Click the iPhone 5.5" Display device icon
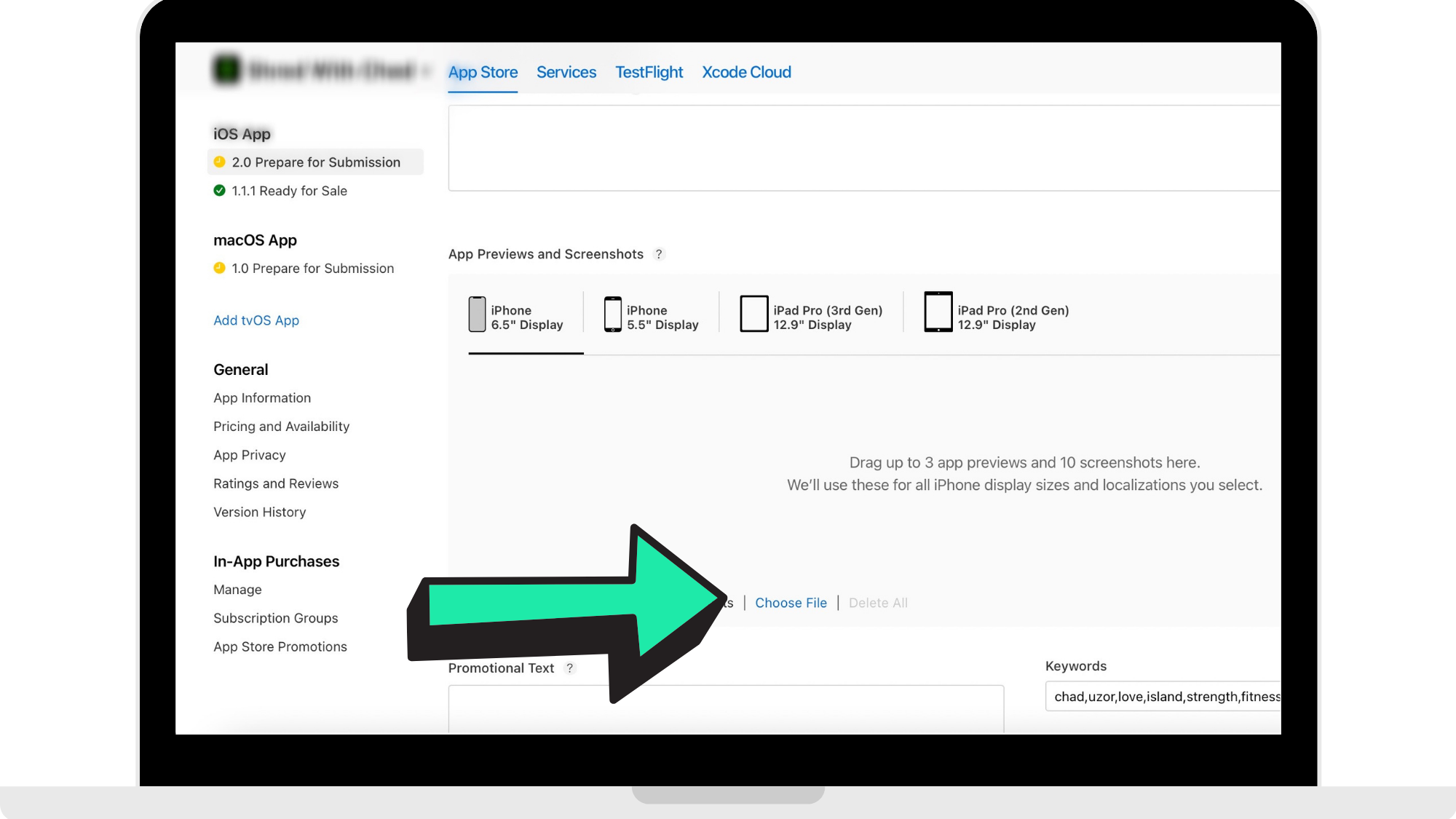Screen dimensions: 1456x819 pos(613,314)
